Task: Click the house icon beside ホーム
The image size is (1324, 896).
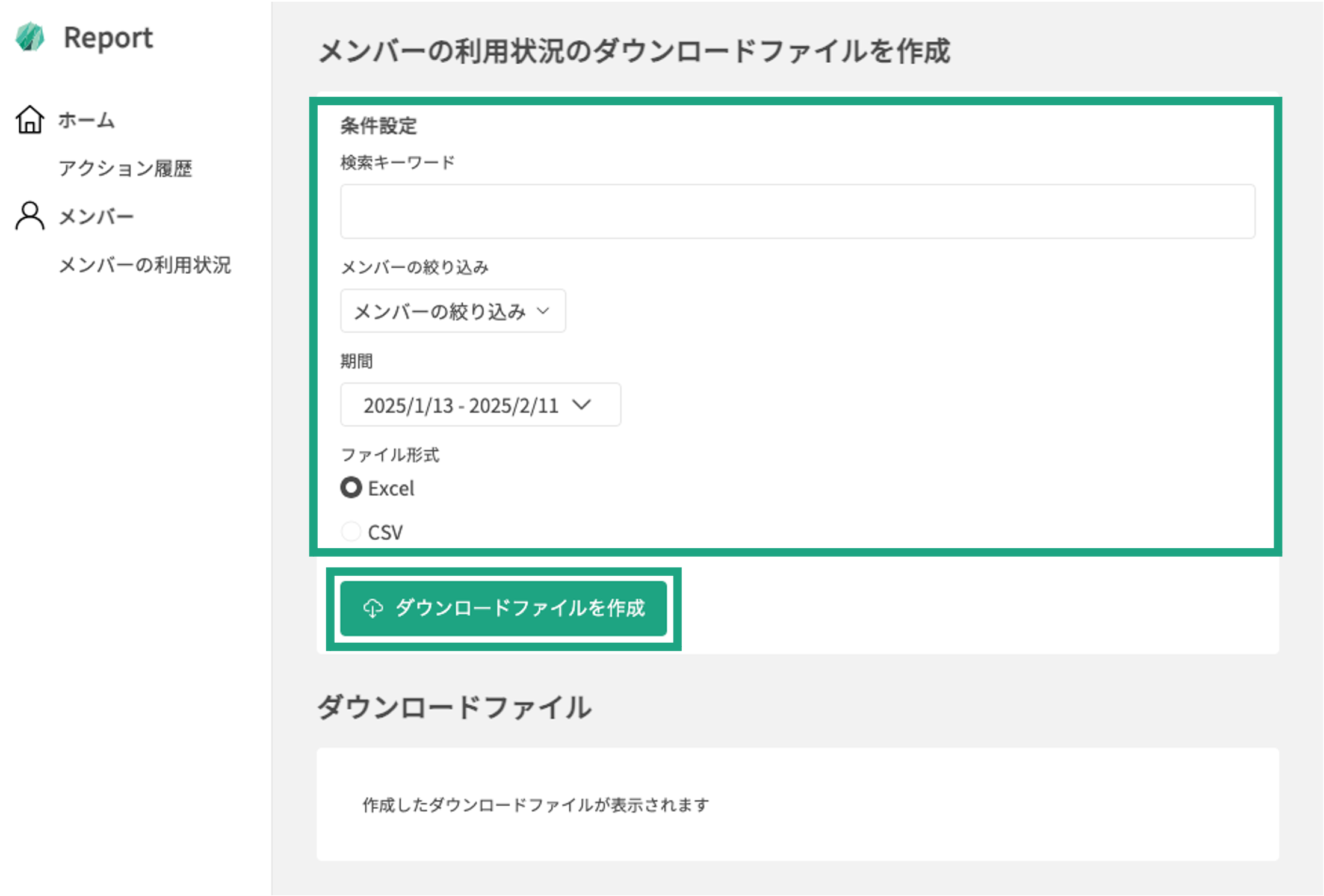Action: pos(29,120)
